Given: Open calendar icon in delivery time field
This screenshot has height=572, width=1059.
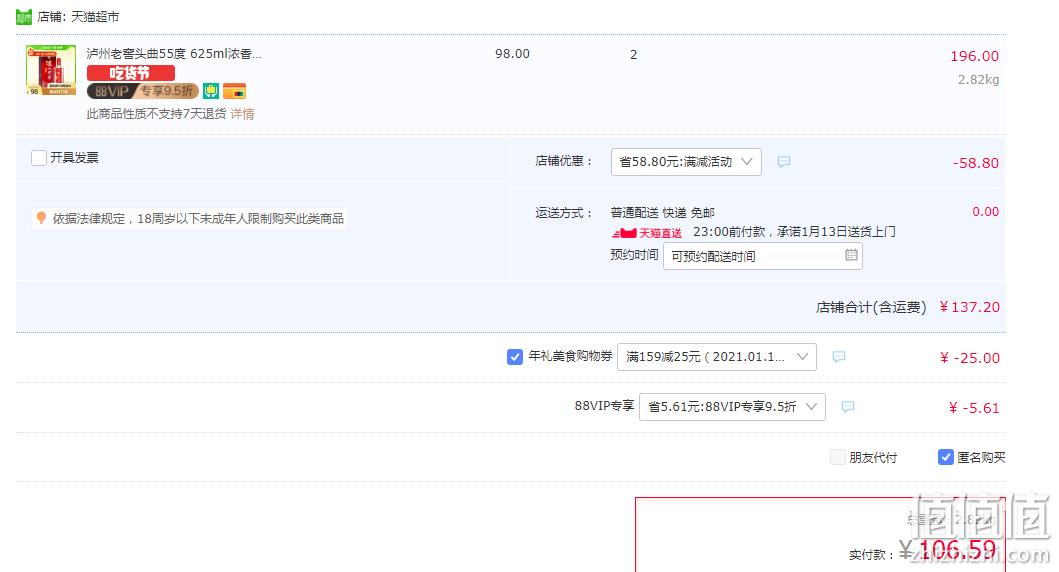Looking at the screenshot, I should click(x=851, y=255).
